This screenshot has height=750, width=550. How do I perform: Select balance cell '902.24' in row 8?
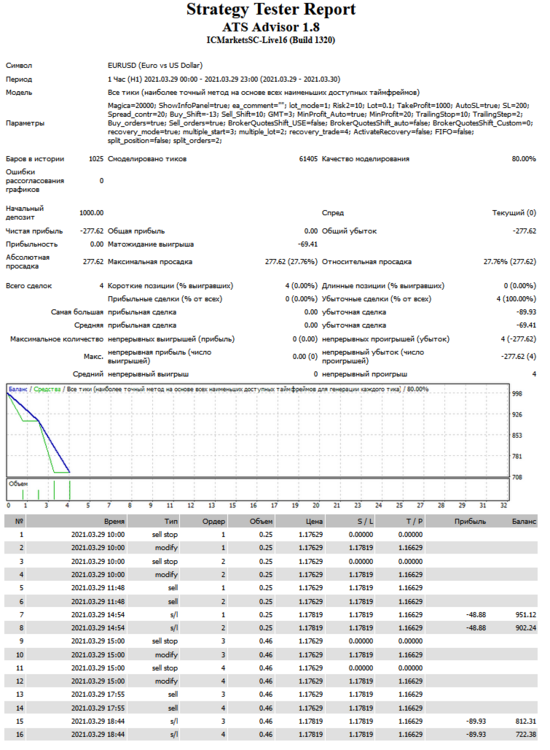pyautogui.click(x=526, y=628)
